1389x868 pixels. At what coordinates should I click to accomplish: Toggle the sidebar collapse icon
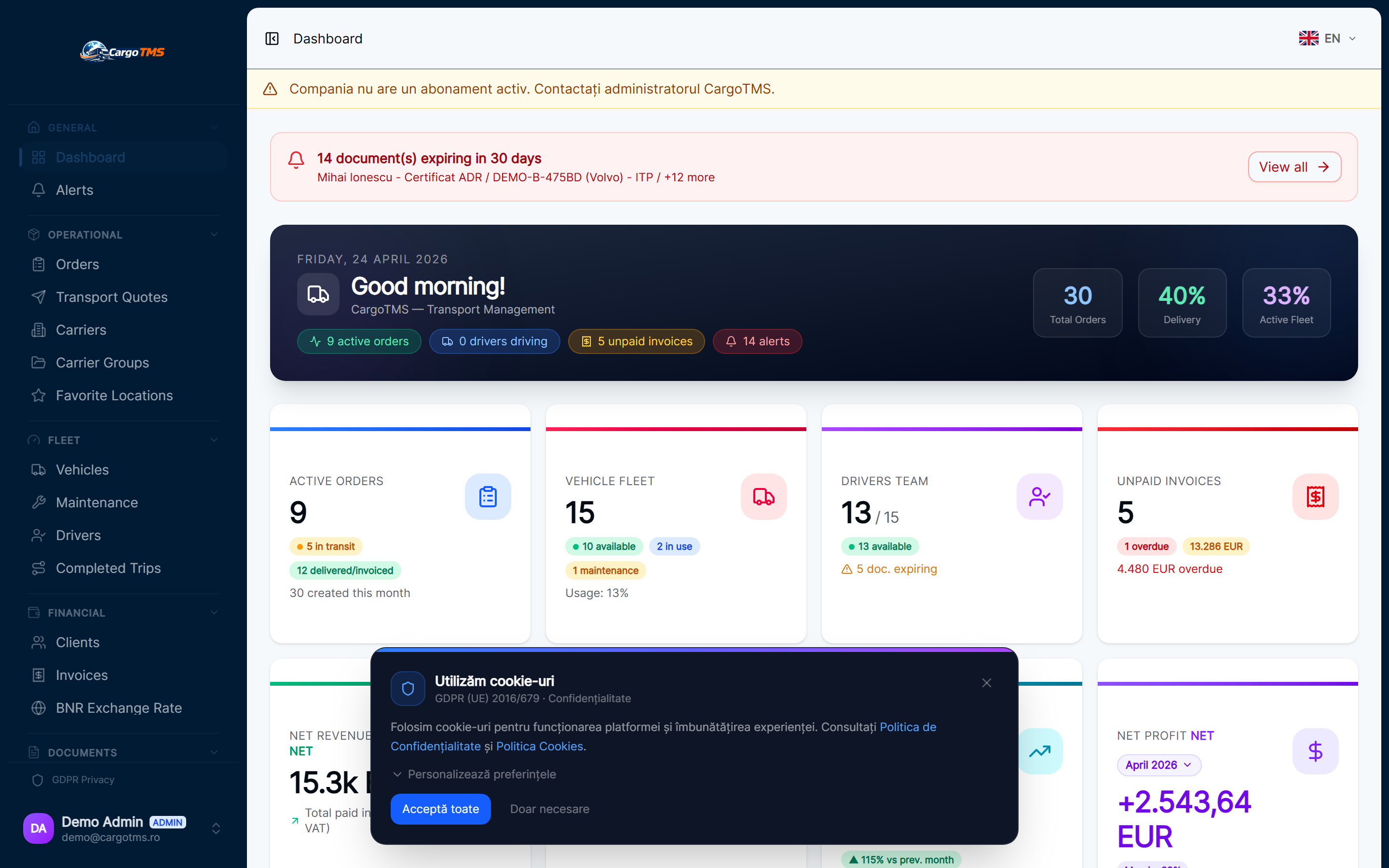pyautogui.click(x=272, y=39)
